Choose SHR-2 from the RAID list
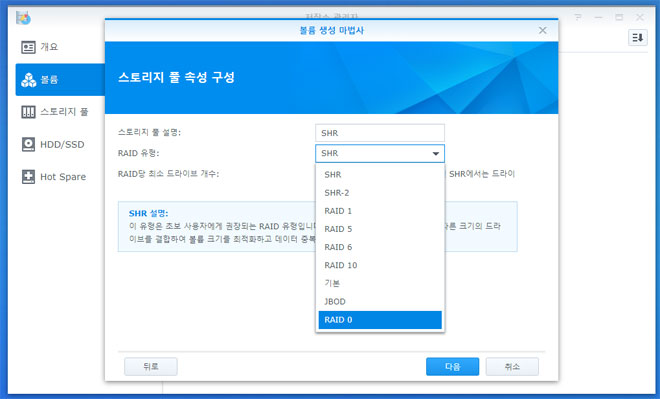660x399 pixels. click(380, 193)
